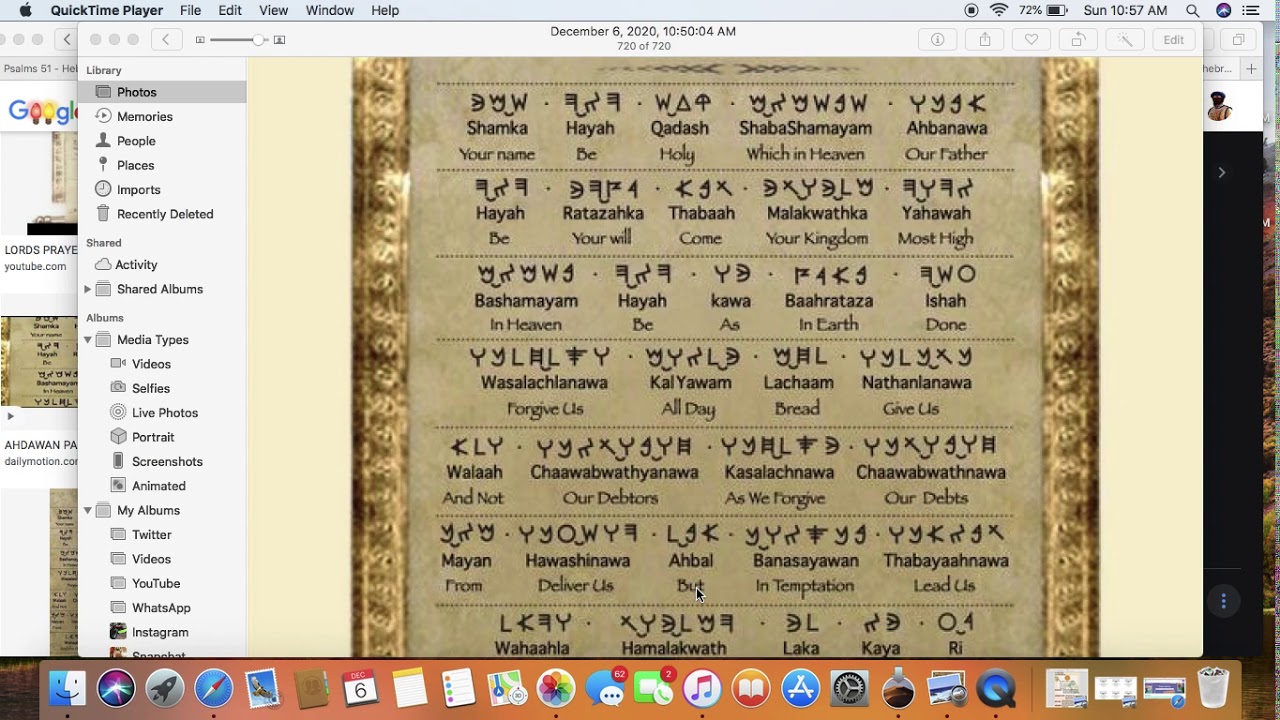Collapse the Media Types disclosure triangle
Viewport: 1280px width, 720px height.
point(87,340)
